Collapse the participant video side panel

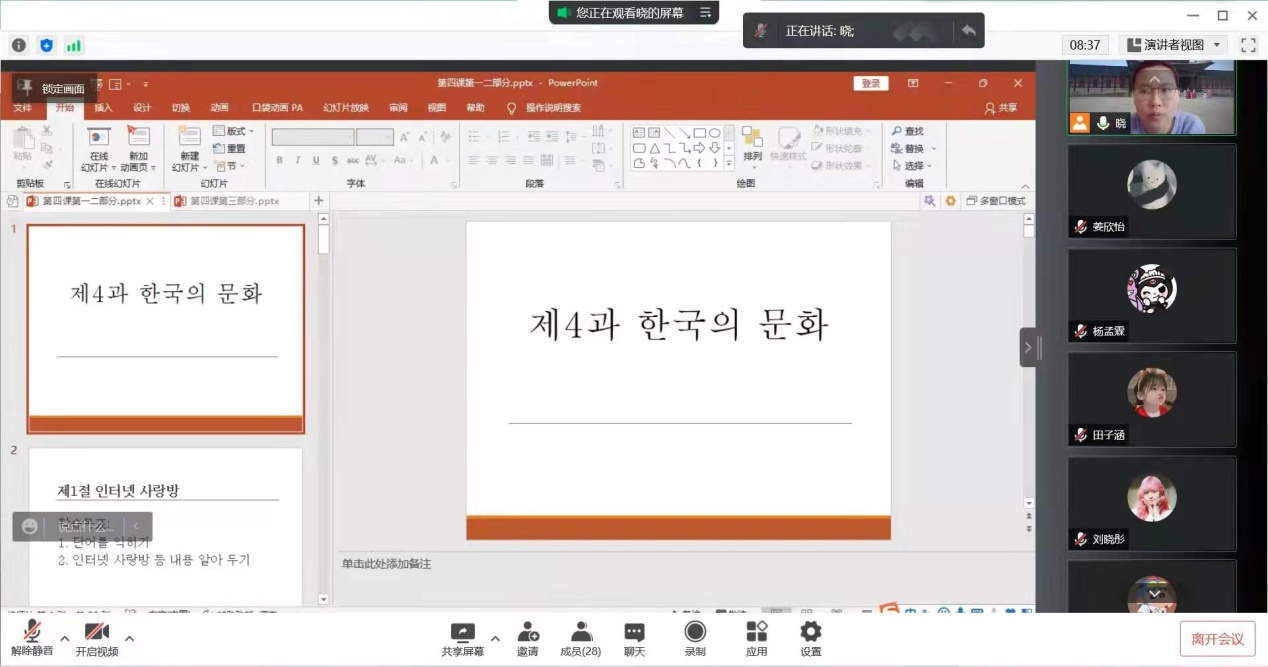point(1028,348)
